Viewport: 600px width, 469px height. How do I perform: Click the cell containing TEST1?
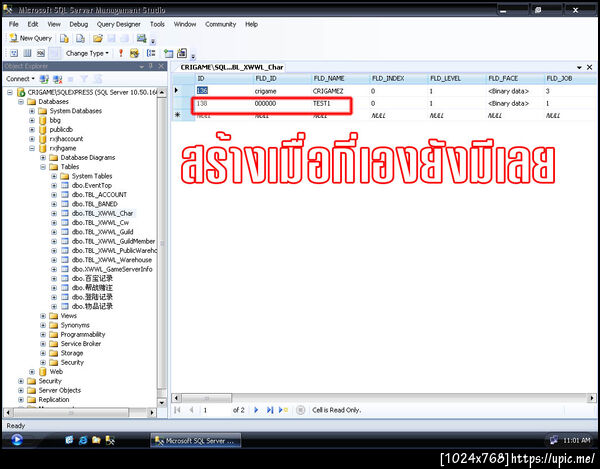tap(340, 104)
